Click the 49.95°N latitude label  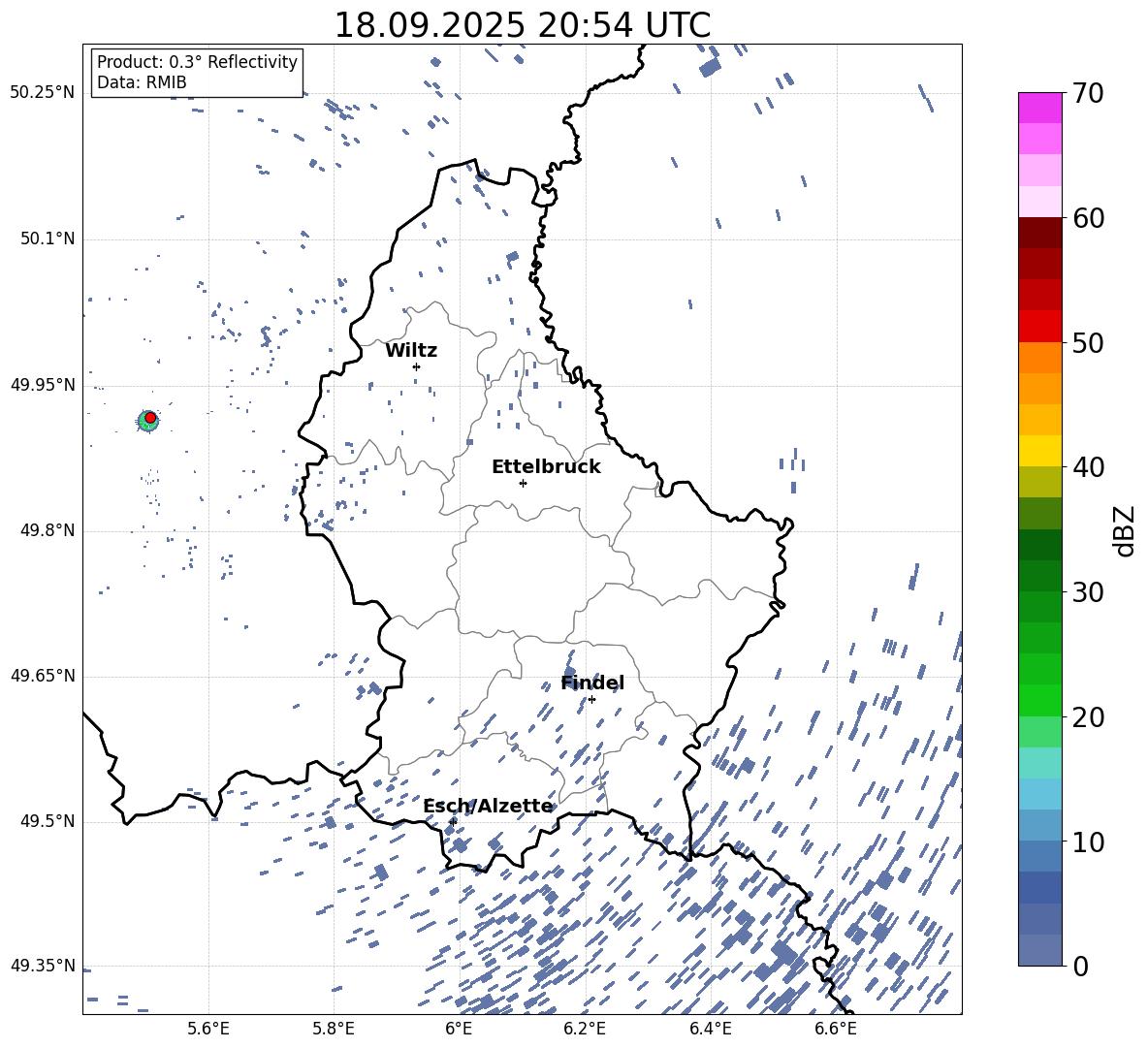(x=43, y=385)
